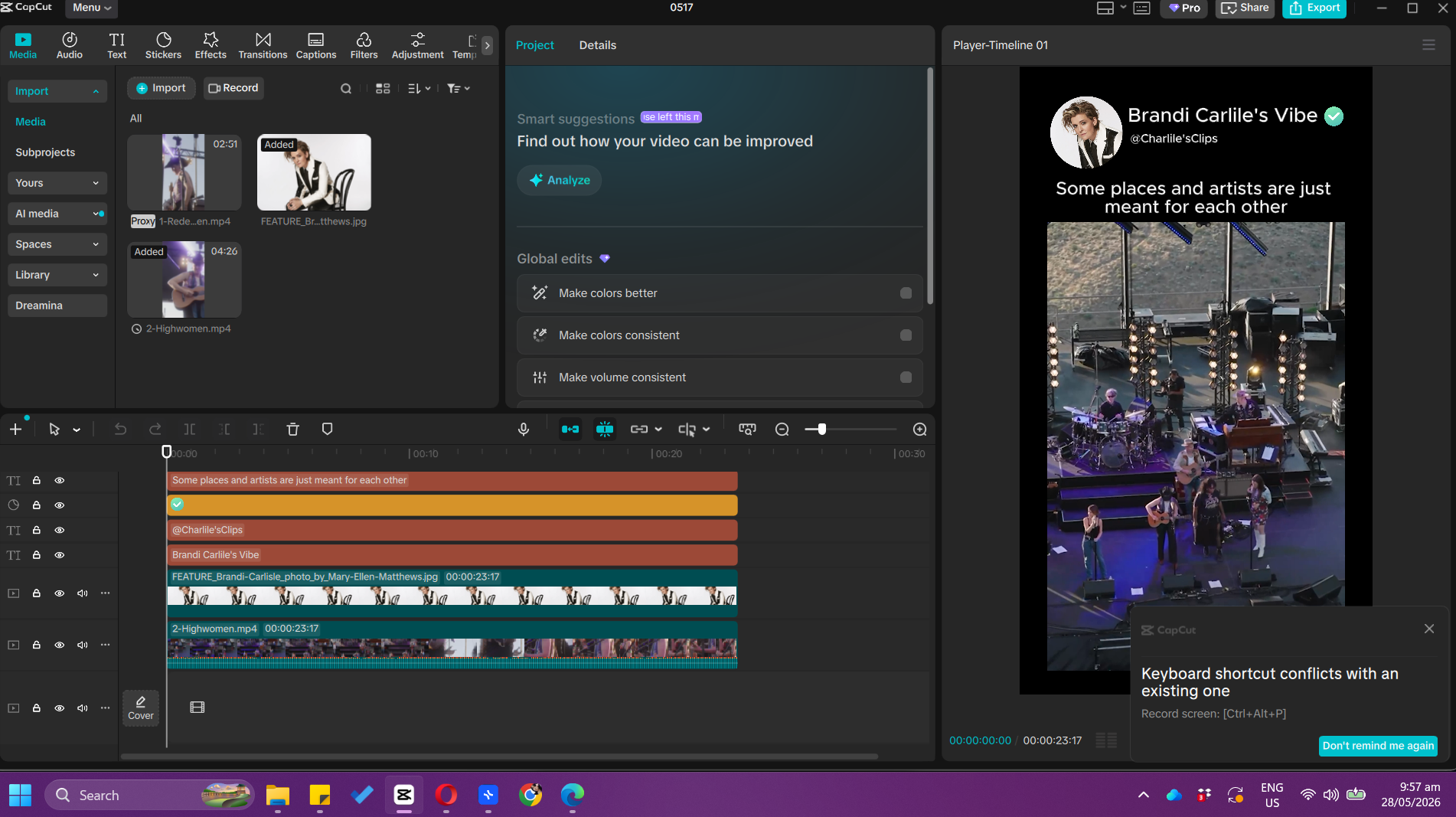The height and width of the screenshot is (817, 1456).
Task: Select the FEATURE_Br...tthews.jpg media thumbnail
Action: pyautogui.click(x=314, y=172)
